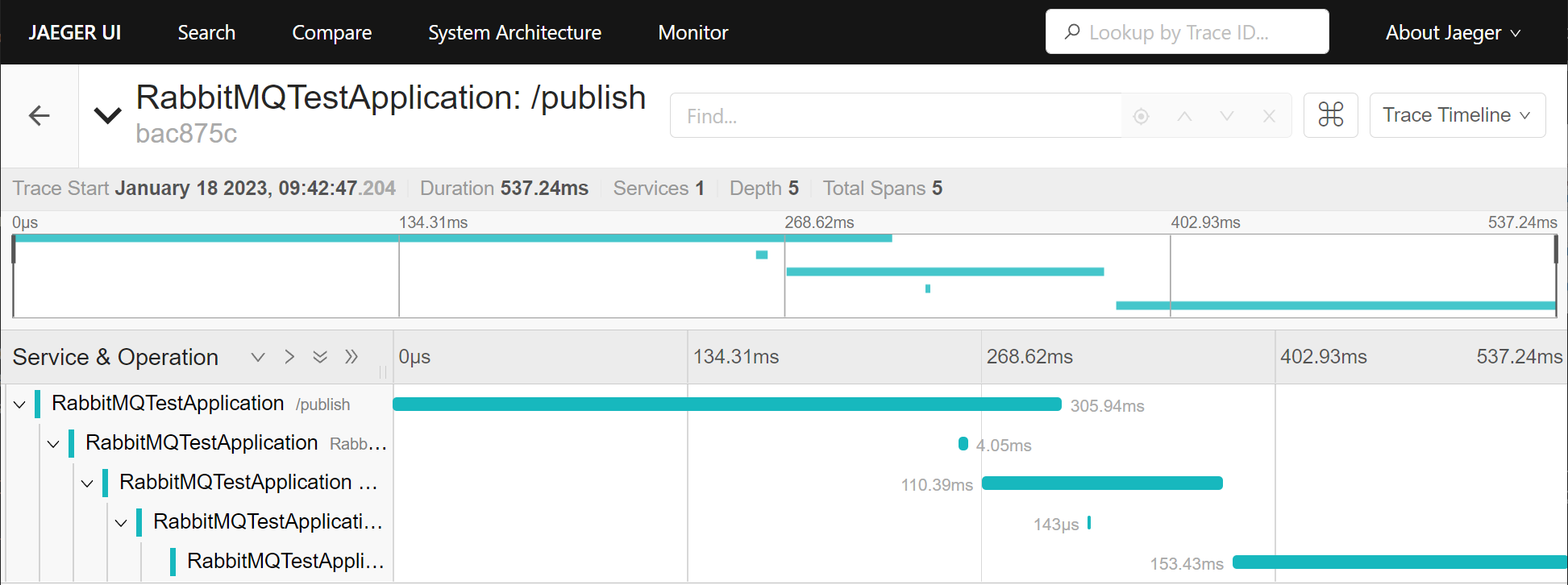1568x585 pixels.
Task: Click Duration 537.24ms text
Action: point(504,188)
